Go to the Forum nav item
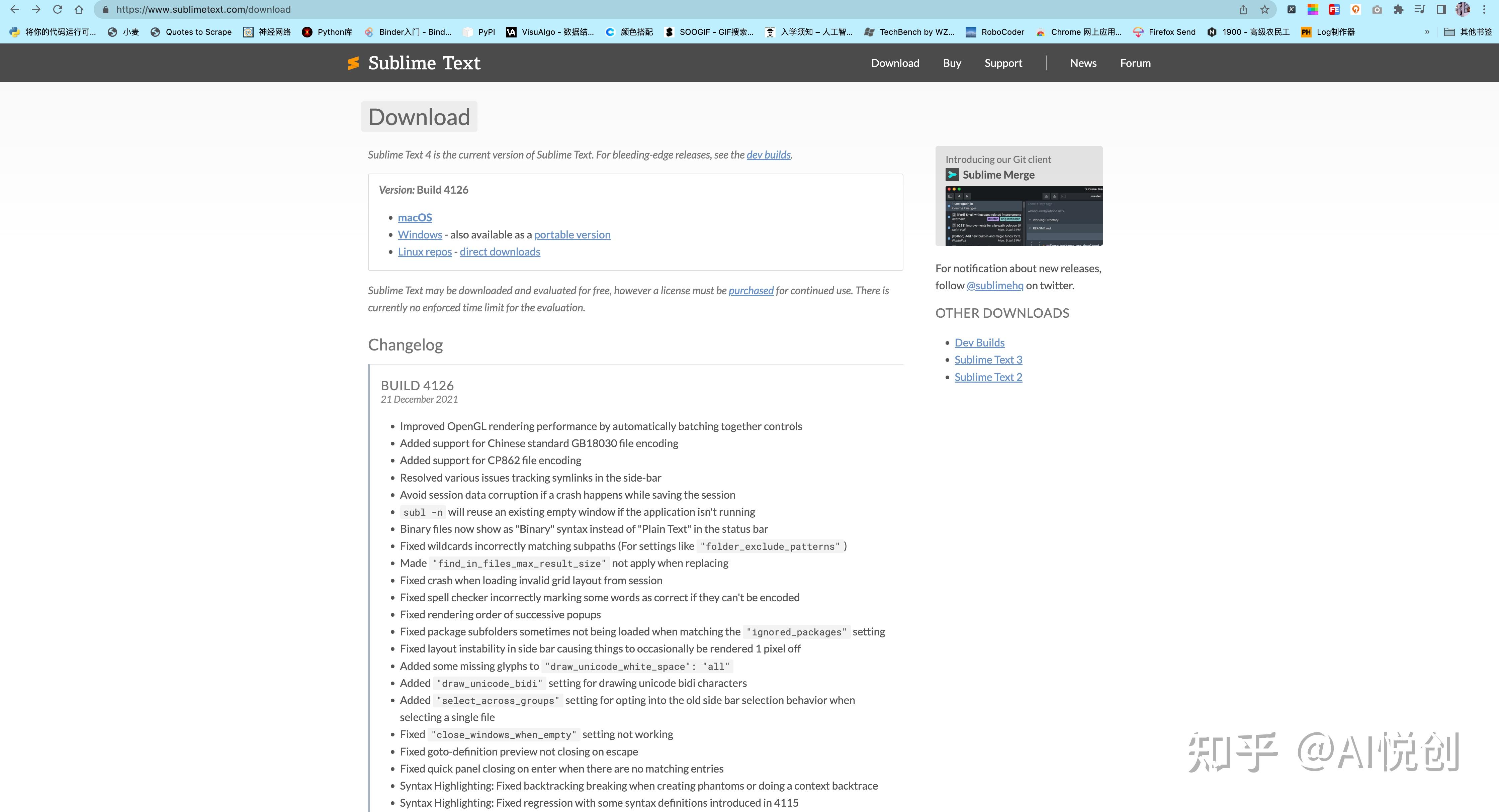Viewport: 1499px width, 812px height. point(1135,63)
